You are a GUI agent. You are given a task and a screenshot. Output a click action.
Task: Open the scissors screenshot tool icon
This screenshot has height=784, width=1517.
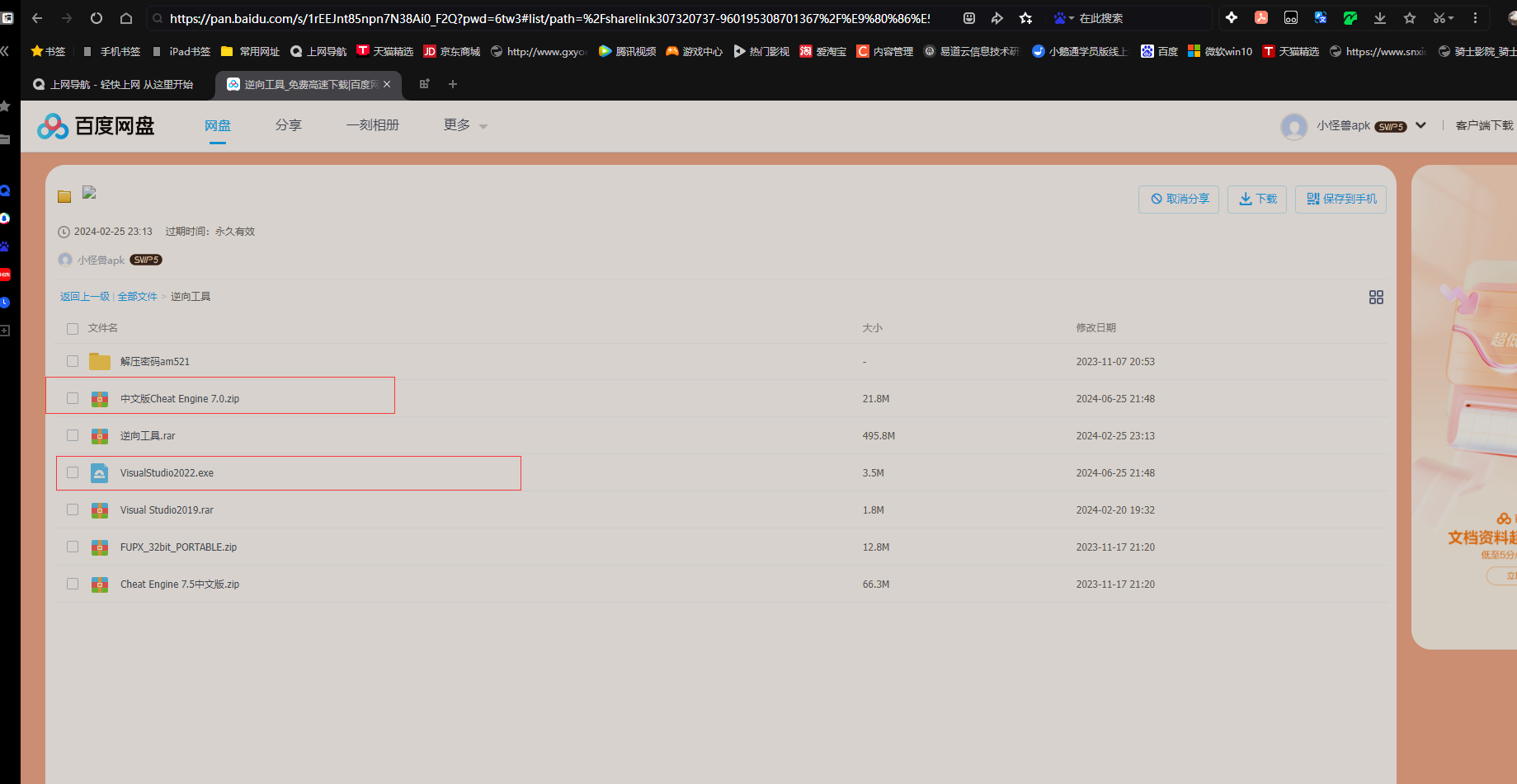[x=1439, y=18]
